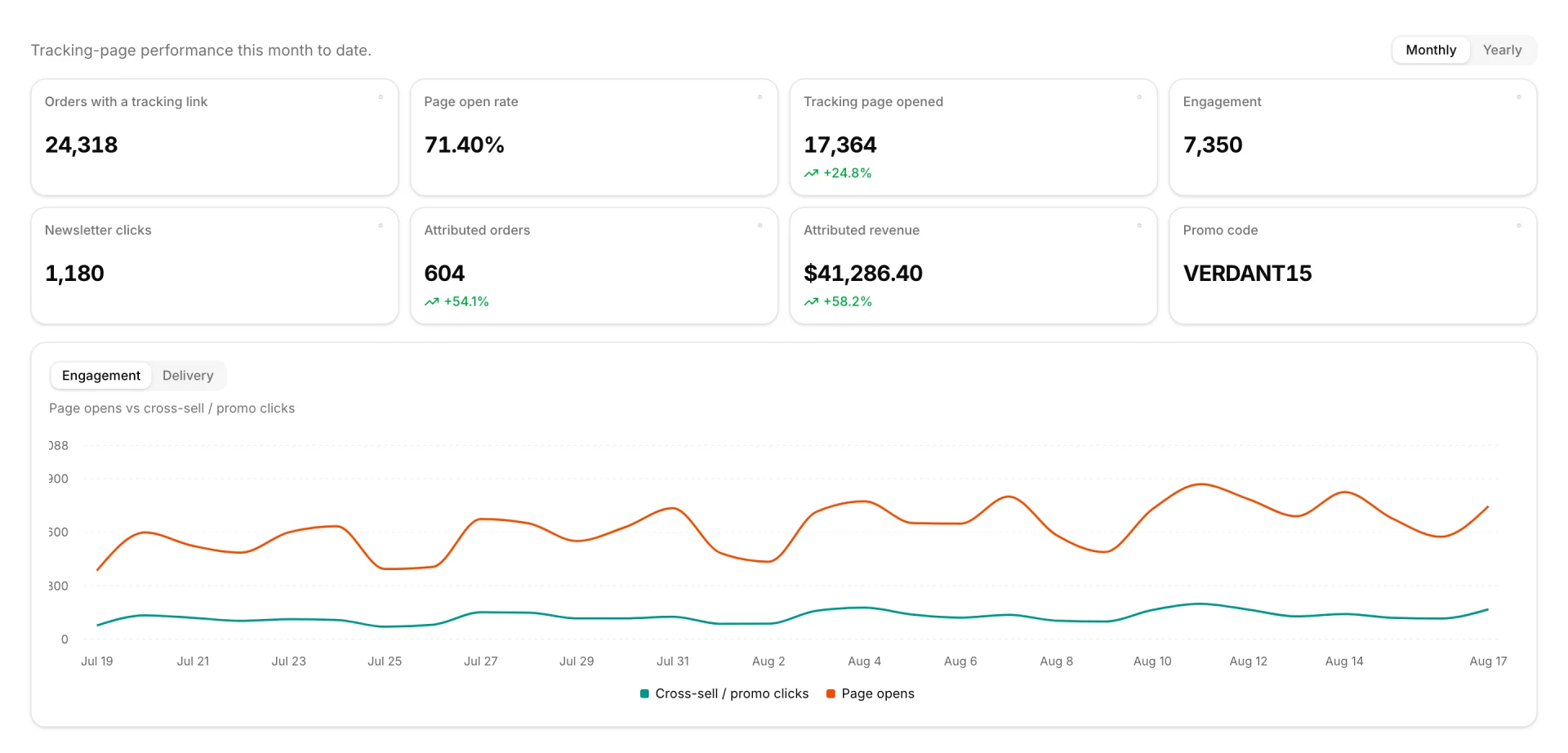Switch to the Yearly view
The width and height of the screenshot is (1568, 753).
(1502, 50)
